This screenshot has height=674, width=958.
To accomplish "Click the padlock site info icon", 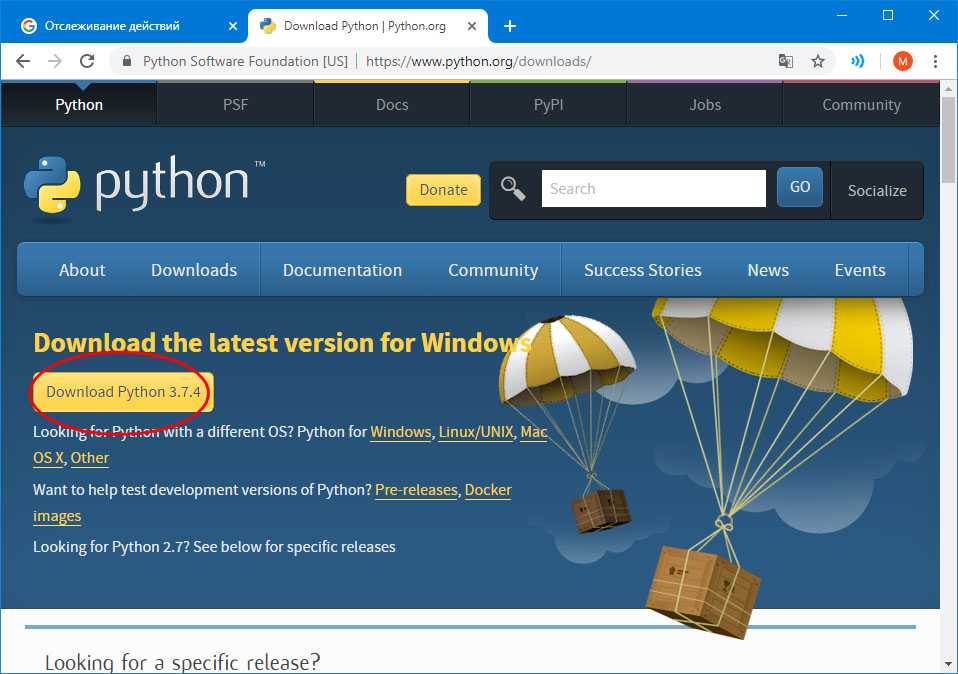I will (126, 61).
